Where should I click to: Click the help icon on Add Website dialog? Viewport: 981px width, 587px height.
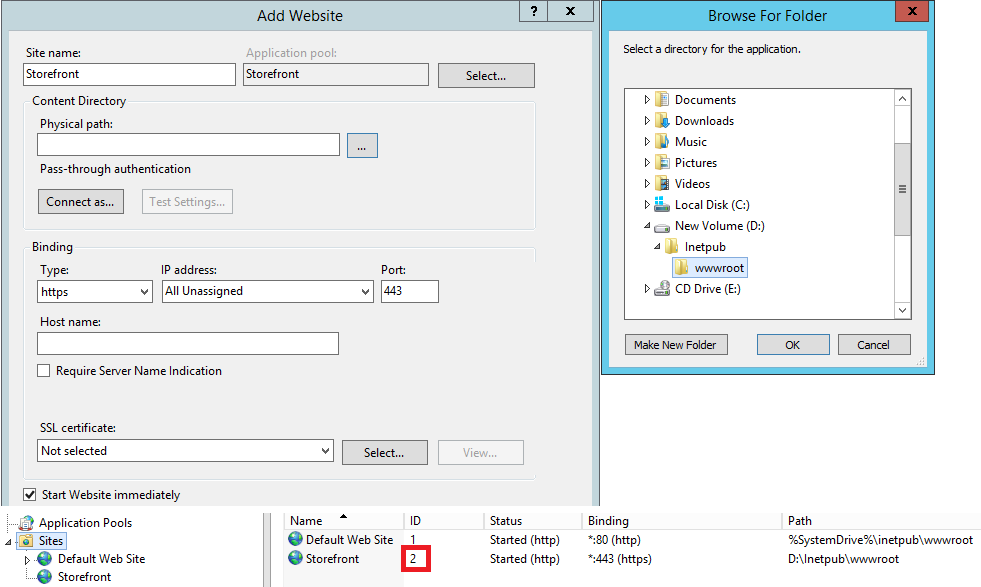click(x=532, y=11)
